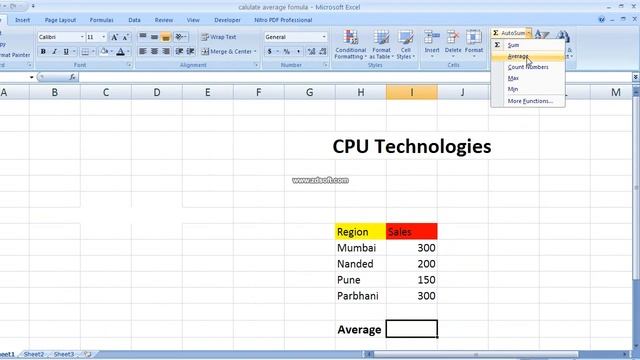This screenshot has width=640, height=360.
Task: Click the Comma Style icon
Action: 298,51
